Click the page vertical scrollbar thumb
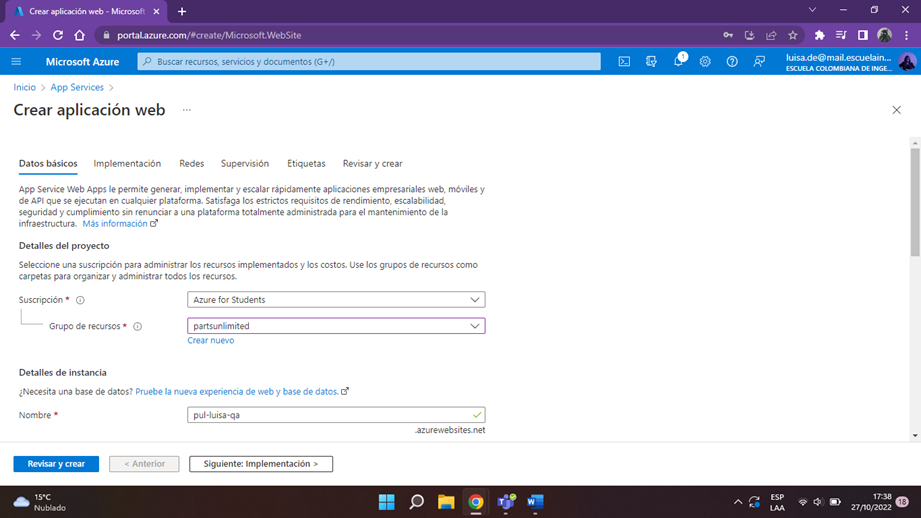The width and height of the screenshot is (921, 518). point(915,203)
